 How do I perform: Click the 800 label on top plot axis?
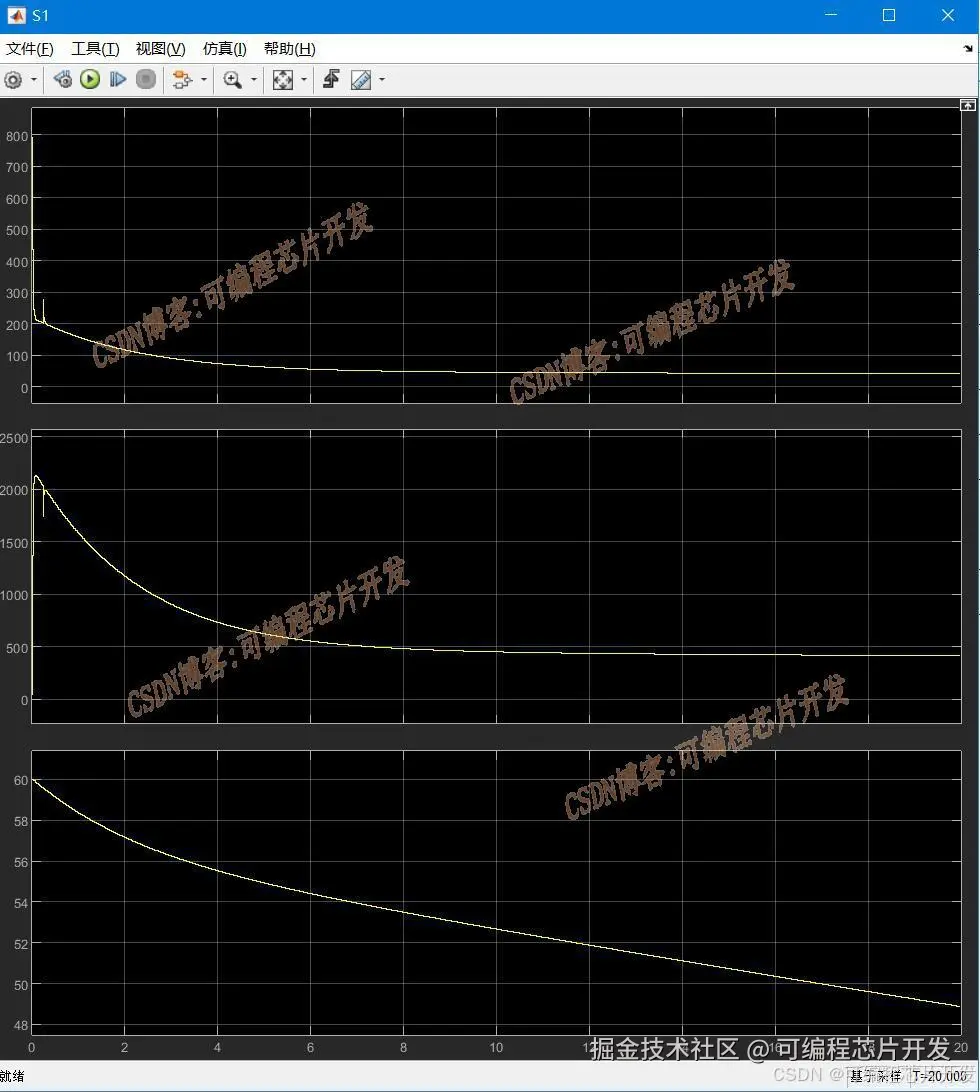tap(17, 136)
